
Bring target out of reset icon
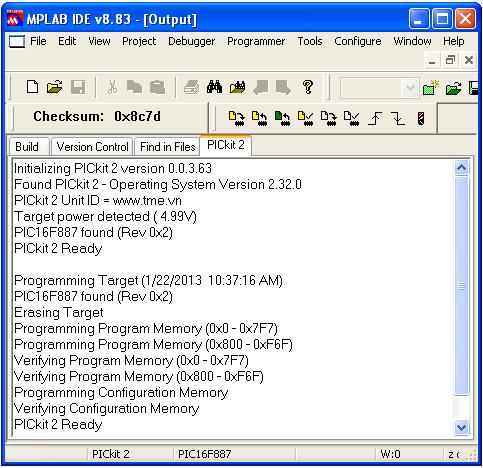pos(375,118)
